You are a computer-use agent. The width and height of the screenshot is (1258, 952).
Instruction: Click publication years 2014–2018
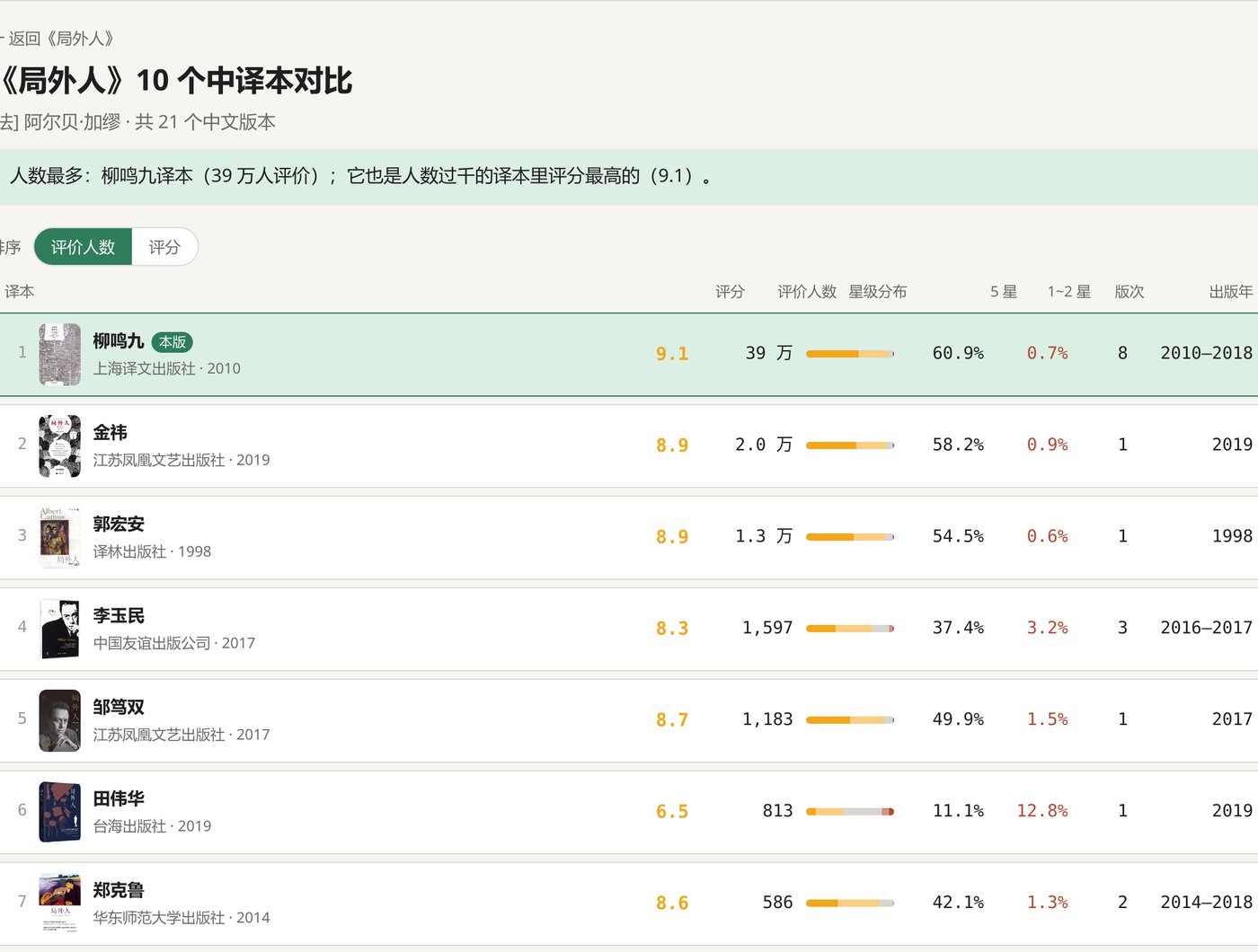click(x=1206, y=903)
